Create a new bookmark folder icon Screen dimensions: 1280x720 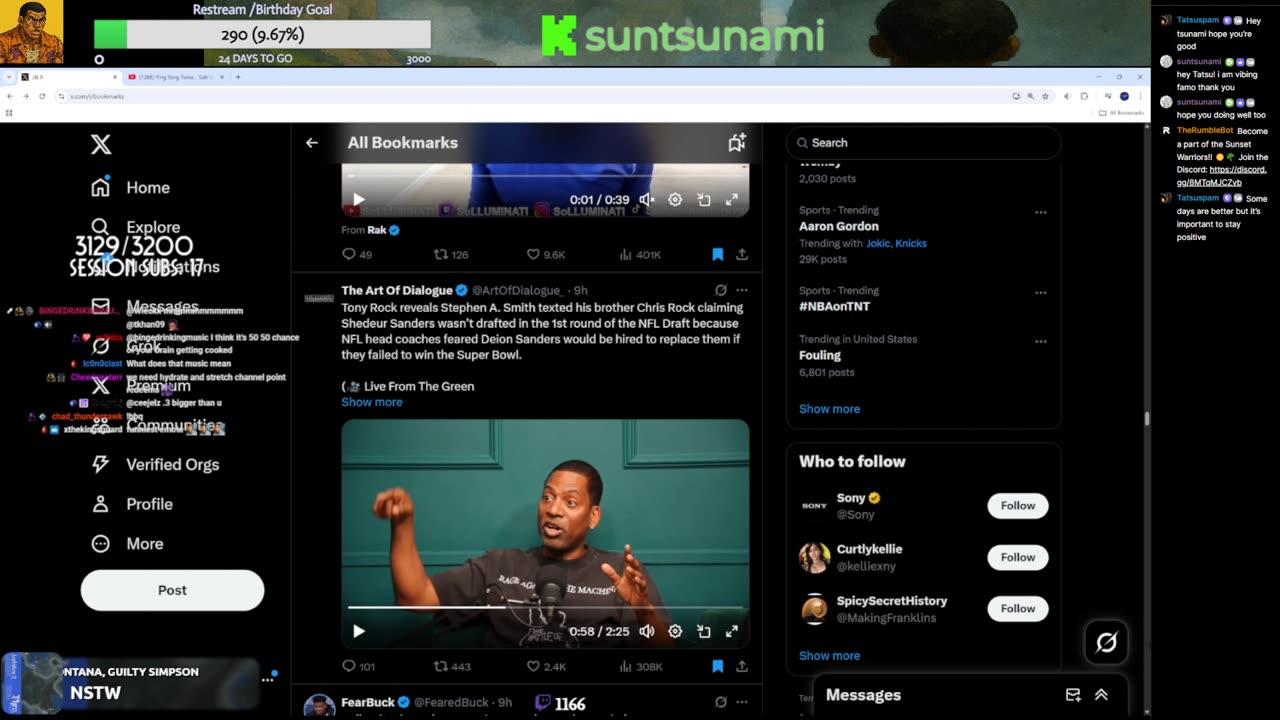737,143
